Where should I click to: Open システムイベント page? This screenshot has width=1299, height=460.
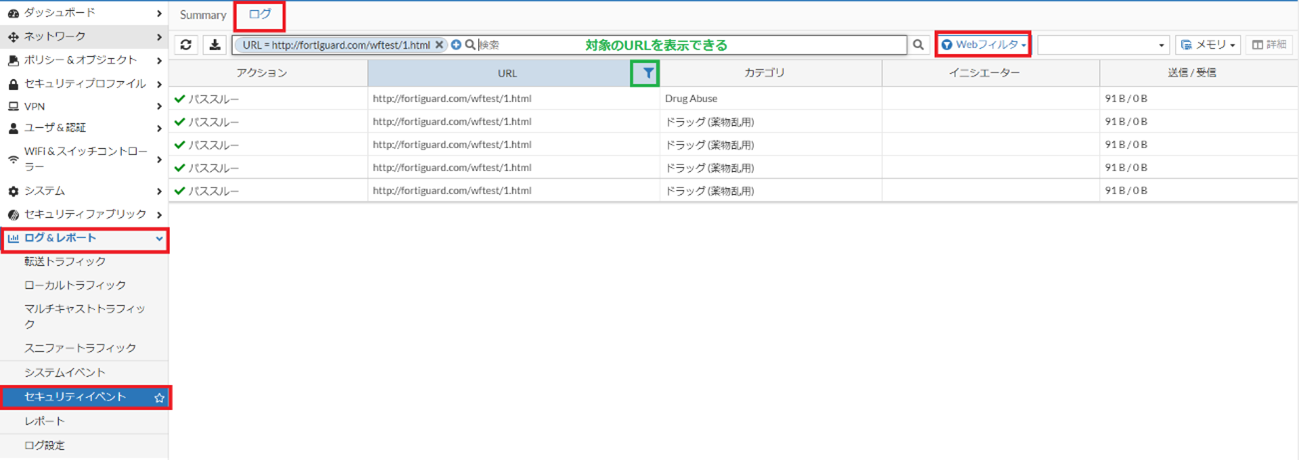(65, 372)
